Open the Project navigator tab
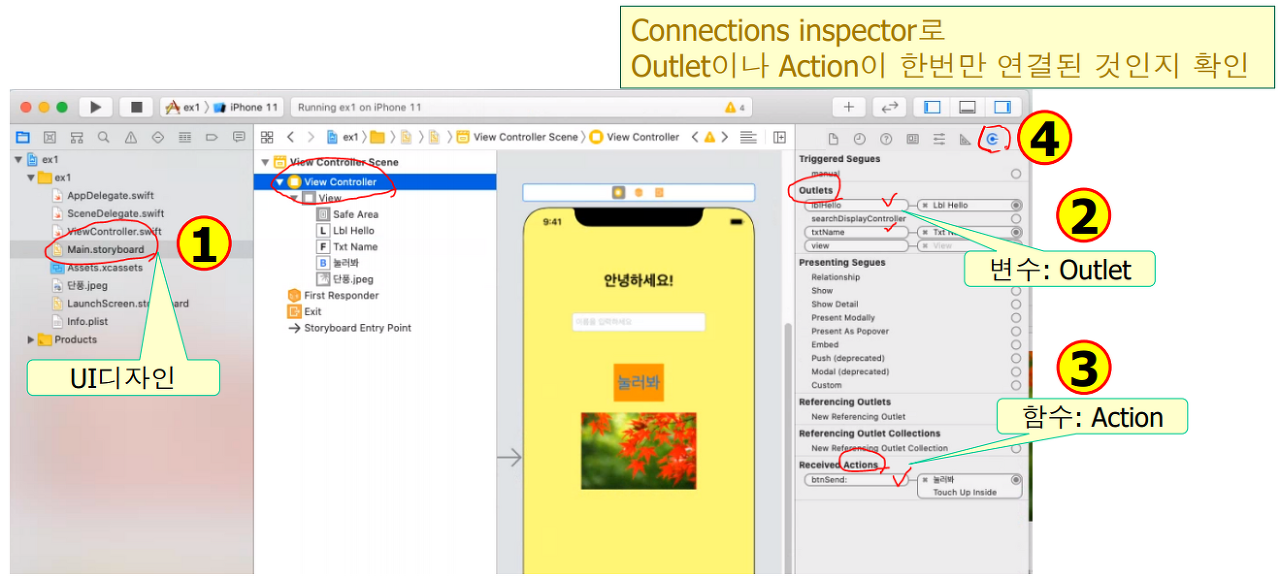This screenshot has width=1280, height=579. (22, 137)
